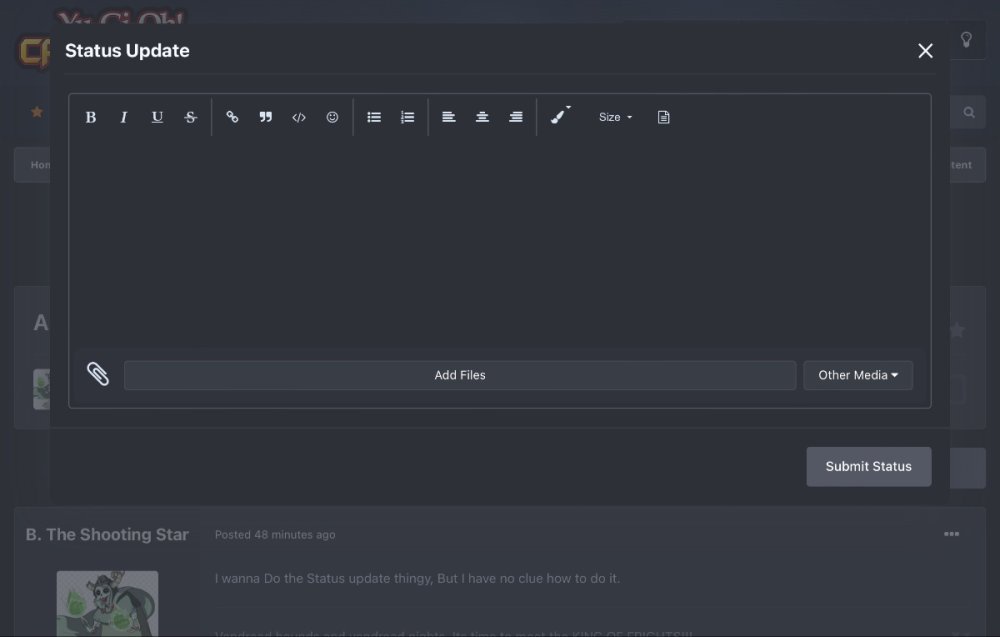Open the text color brush picker
The image size is (1000, 637).
click(560, 116)
